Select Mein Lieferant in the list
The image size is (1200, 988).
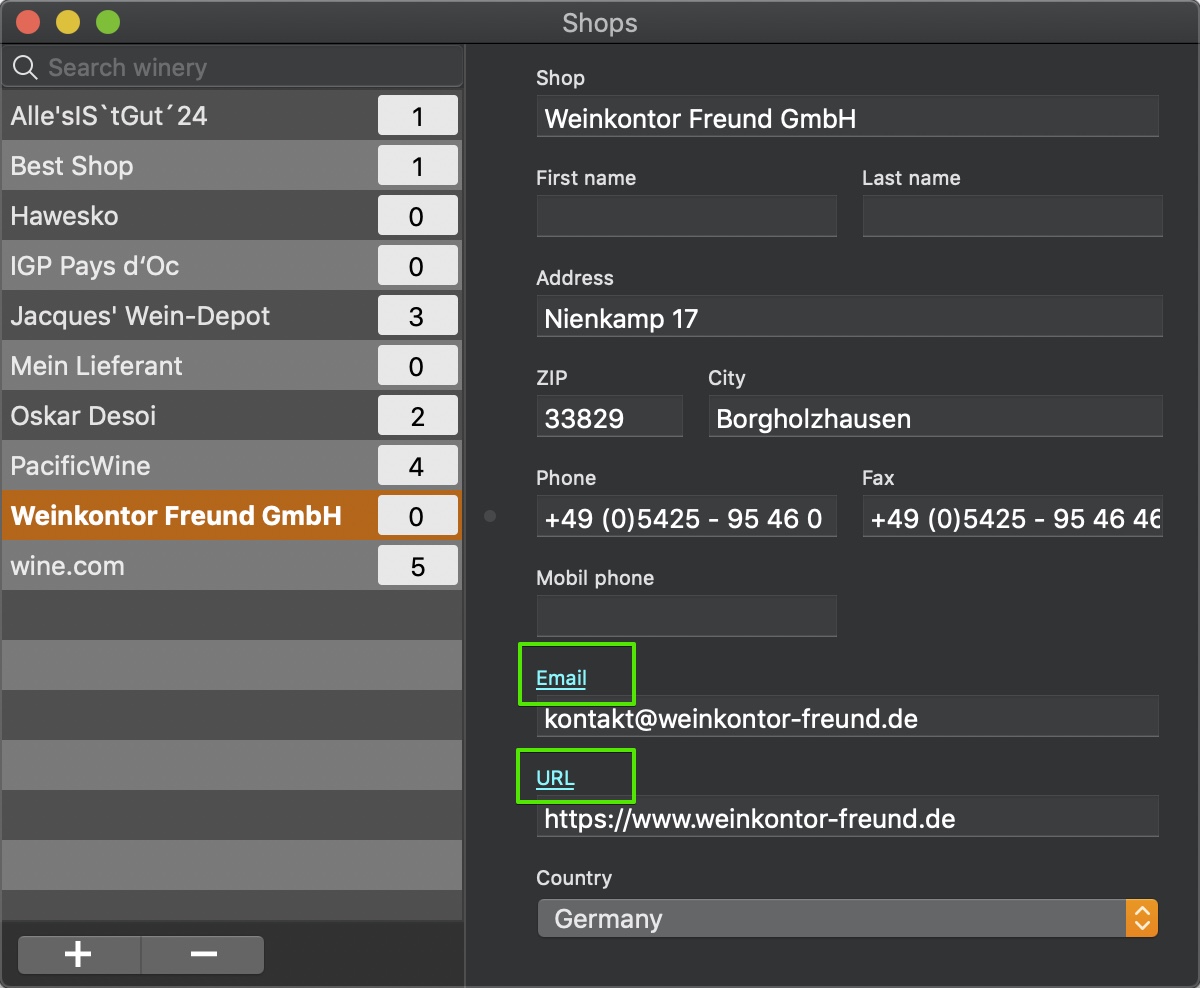(x=232, y=366)
